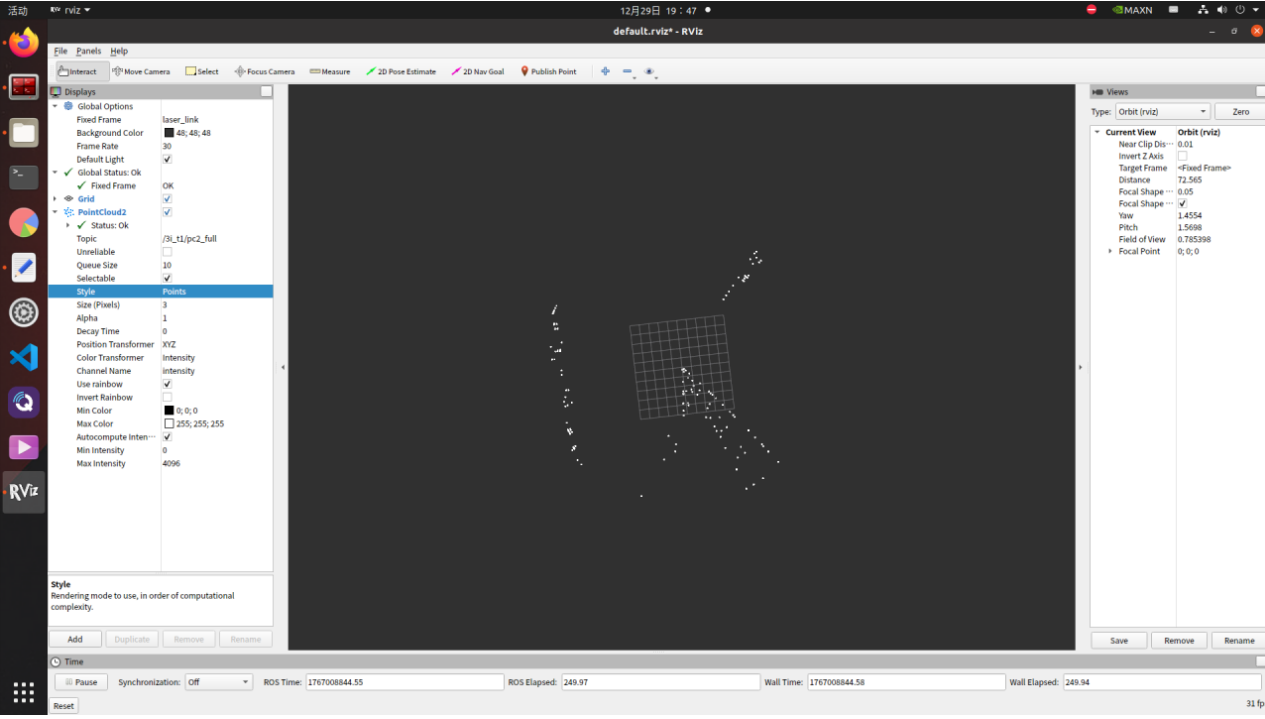Click the ROS Time field
This screenshot has width=1265, height=719.
pyautogui.click(x=404, y=682)
